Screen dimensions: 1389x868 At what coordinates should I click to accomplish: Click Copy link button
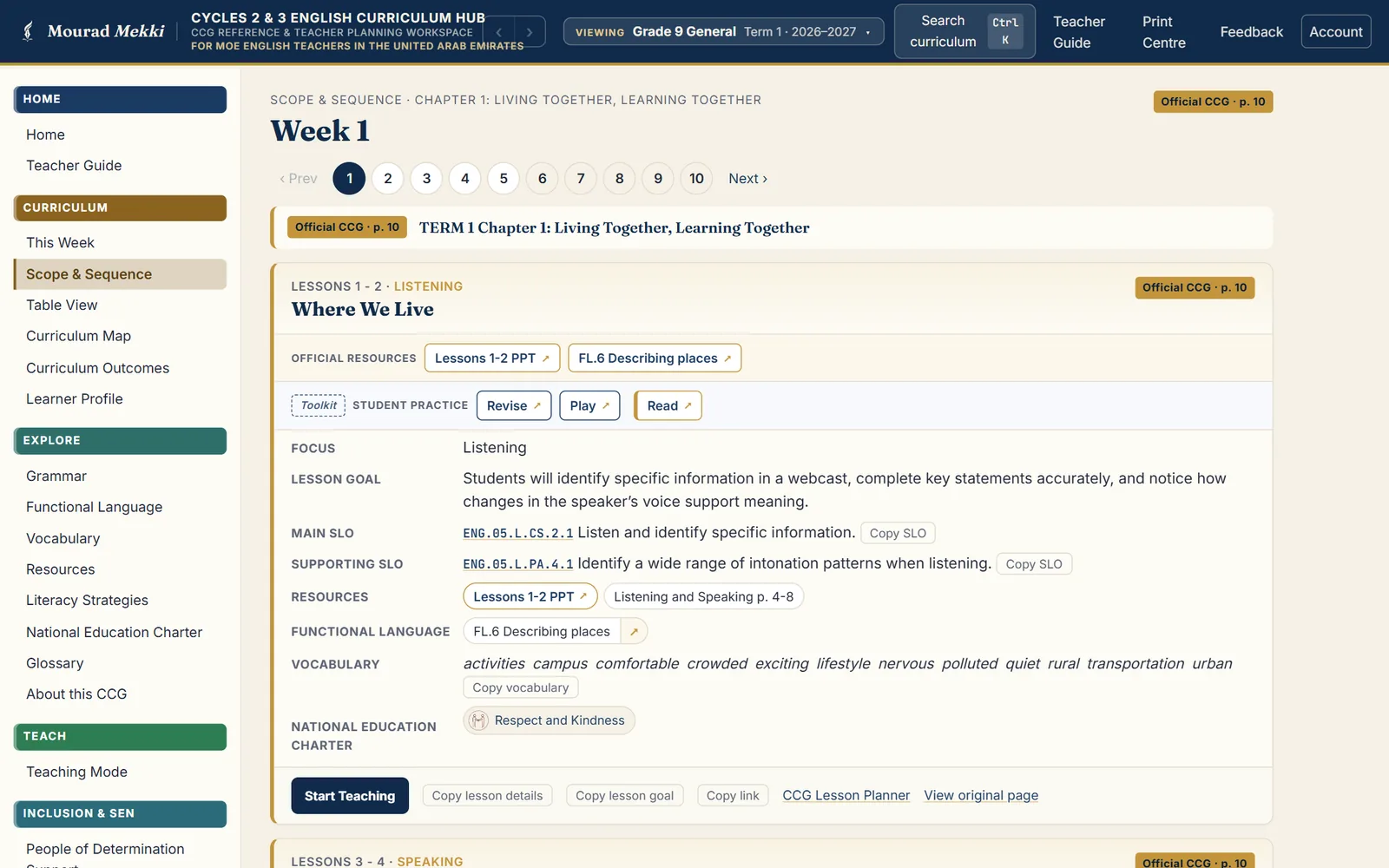click(x=733, y=796)
